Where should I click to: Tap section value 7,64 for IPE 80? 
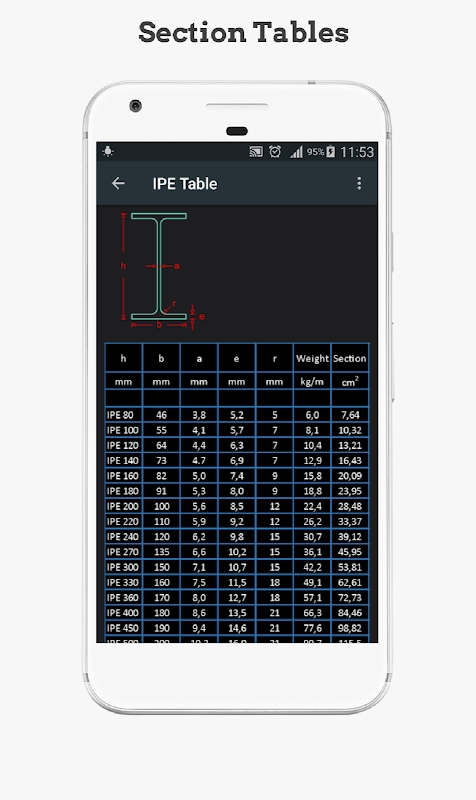[350, 415]
